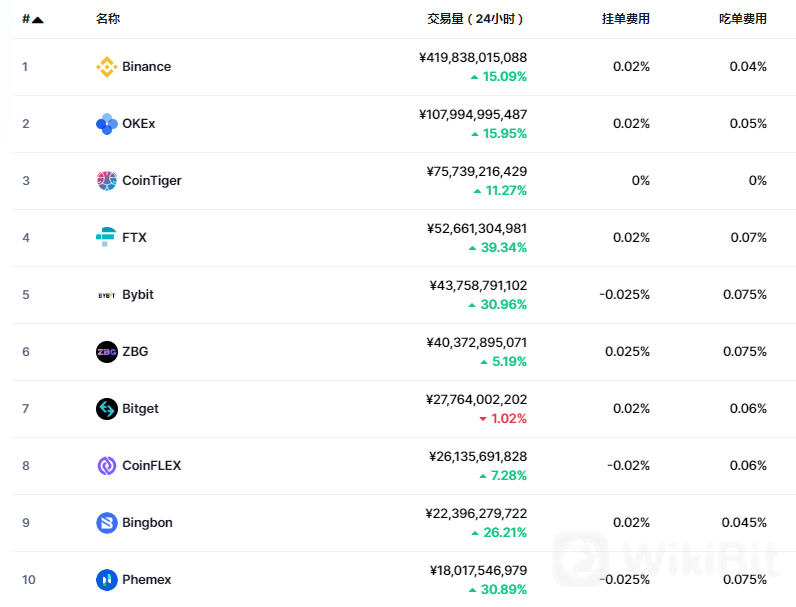Click the OKEx logo icon

coord(106,124)
